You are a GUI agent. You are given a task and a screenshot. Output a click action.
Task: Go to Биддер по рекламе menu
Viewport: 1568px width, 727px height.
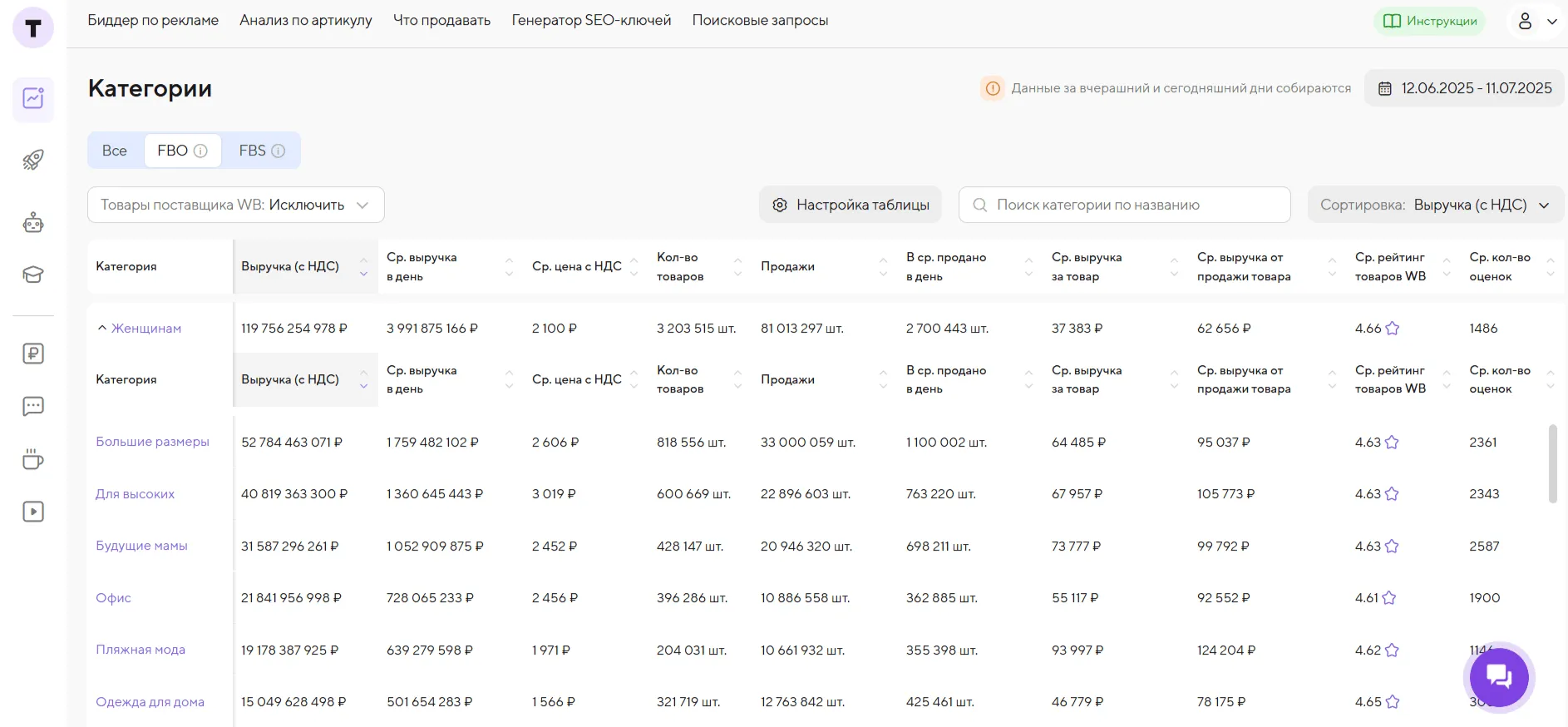pyautogui.click(x=153, y=20)
